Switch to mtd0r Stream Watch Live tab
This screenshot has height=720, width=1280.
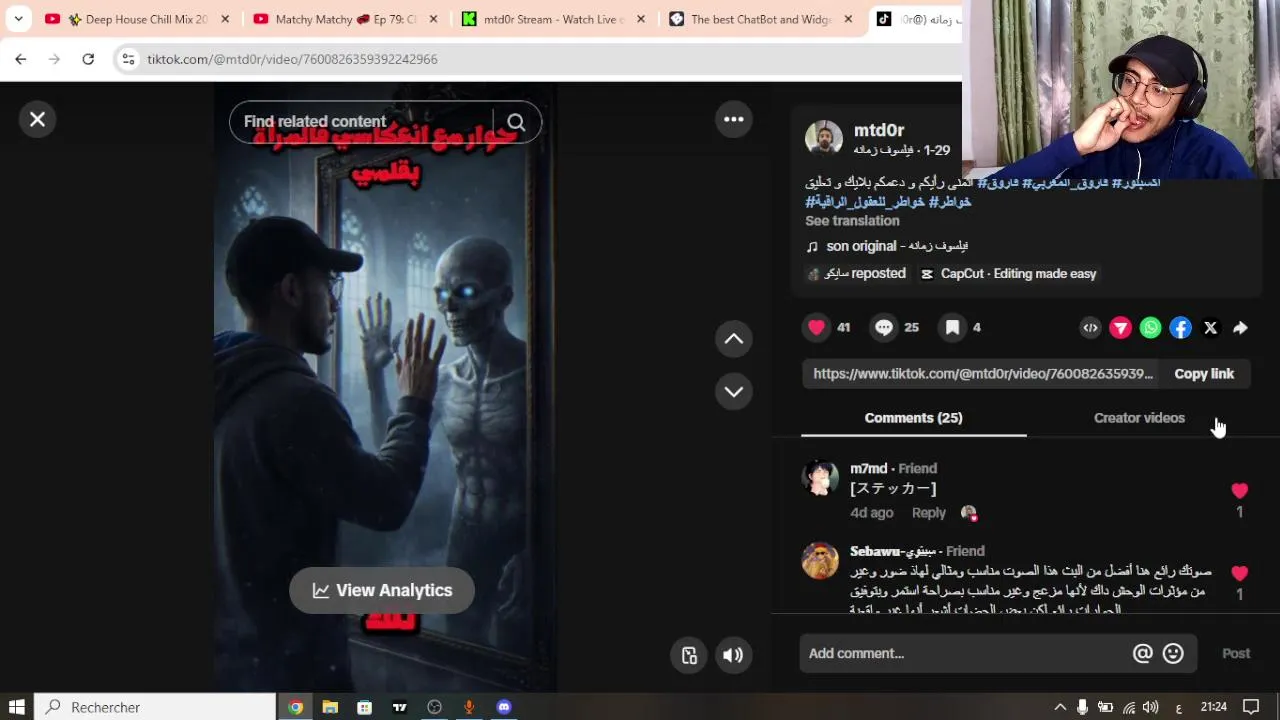[x=551, y=19]
